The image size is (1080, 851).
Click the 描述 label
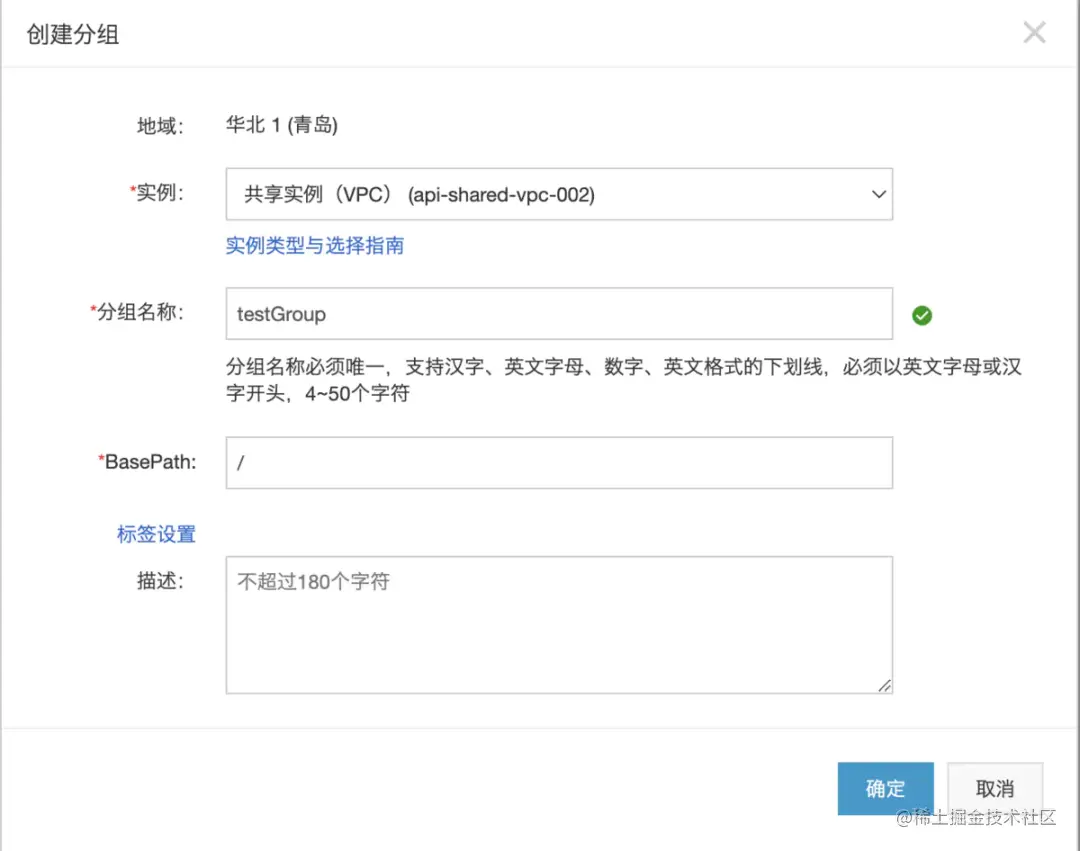160,581
